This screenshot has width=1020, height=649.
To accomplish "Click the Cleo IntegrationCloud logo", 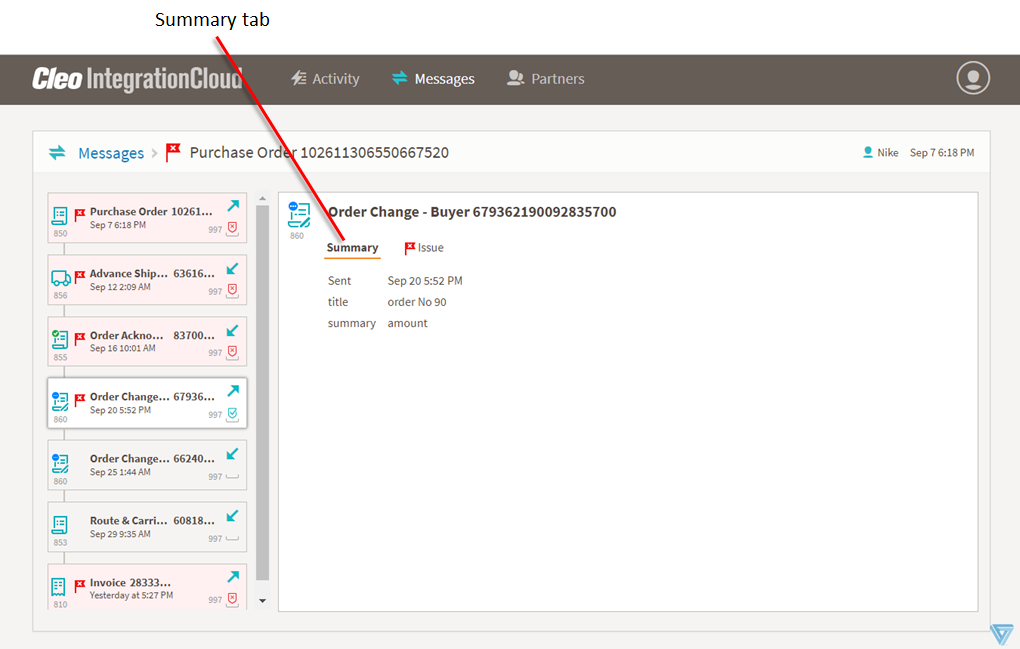I will 137,79.
